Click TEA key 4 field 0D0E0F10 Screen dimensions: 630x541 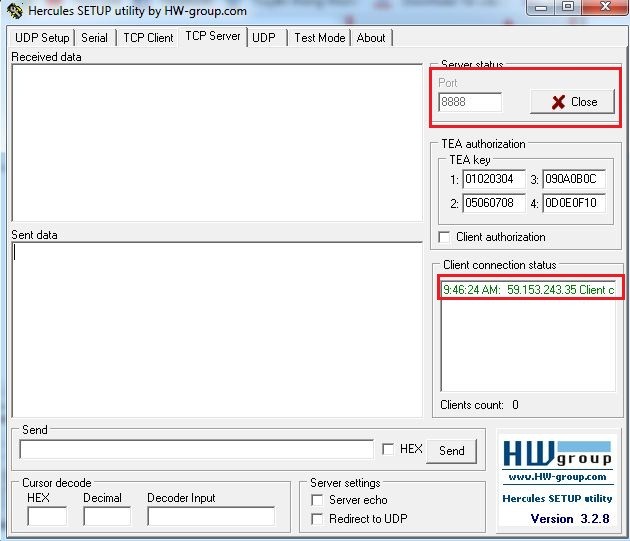(574, 203)
